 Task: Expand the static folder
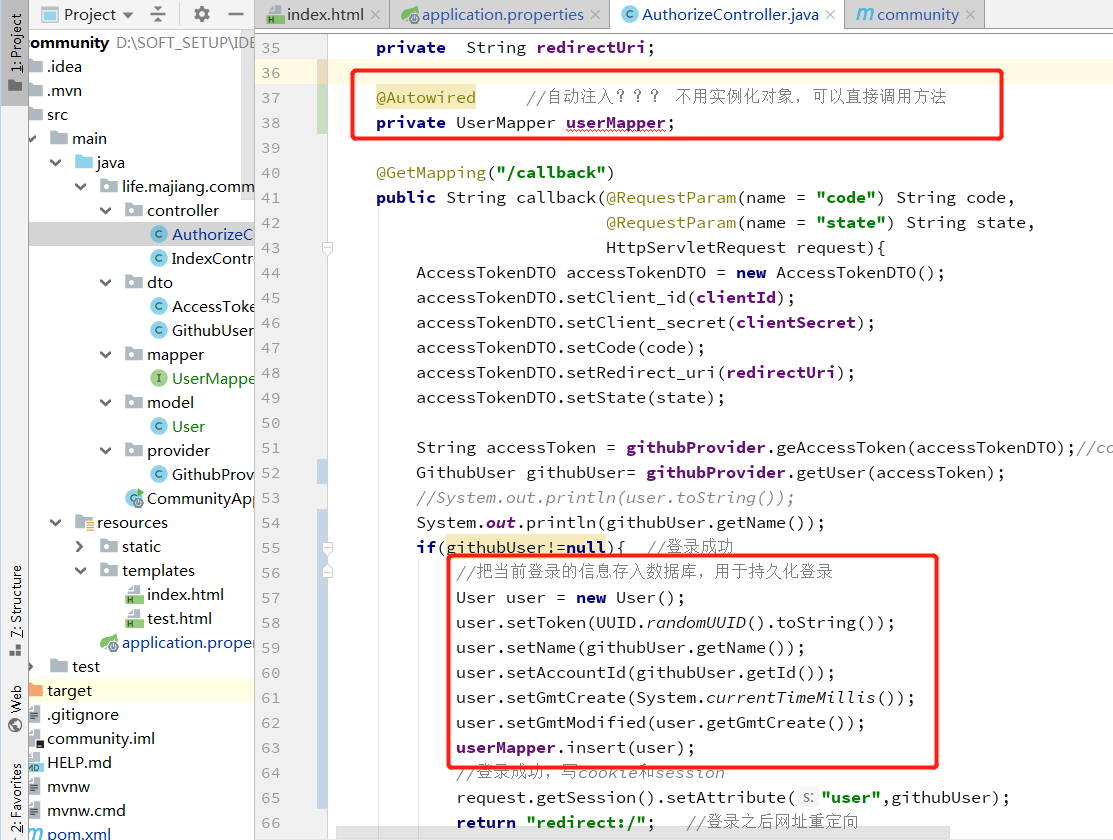point(80,547)
